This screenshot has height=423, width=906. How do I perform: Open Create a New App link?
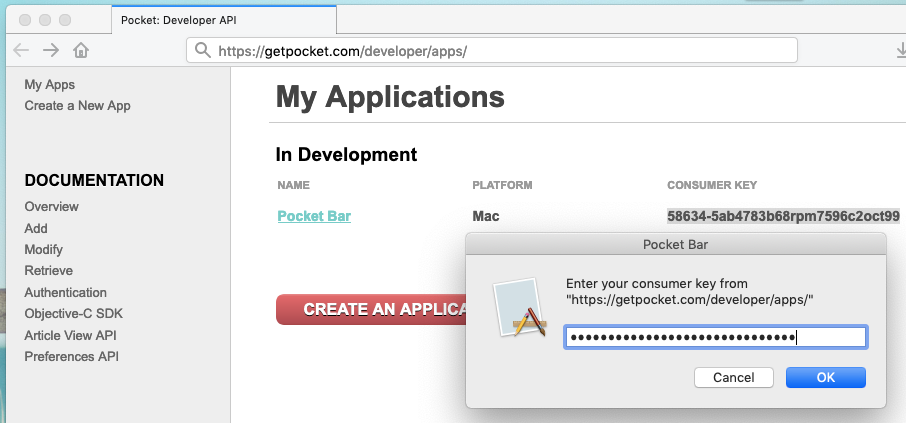[x=77, y=106]
